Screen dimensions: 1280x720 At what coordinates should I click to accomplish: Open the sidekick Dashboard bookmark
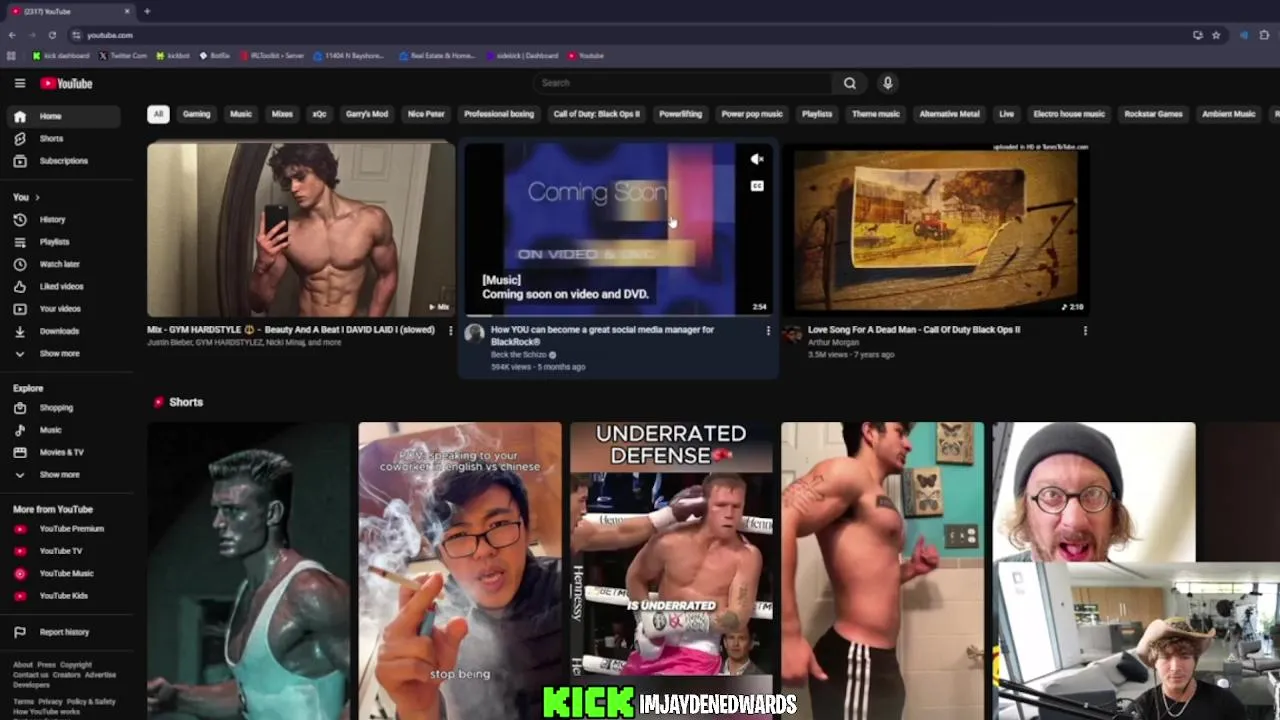click(x=521, y=56)
